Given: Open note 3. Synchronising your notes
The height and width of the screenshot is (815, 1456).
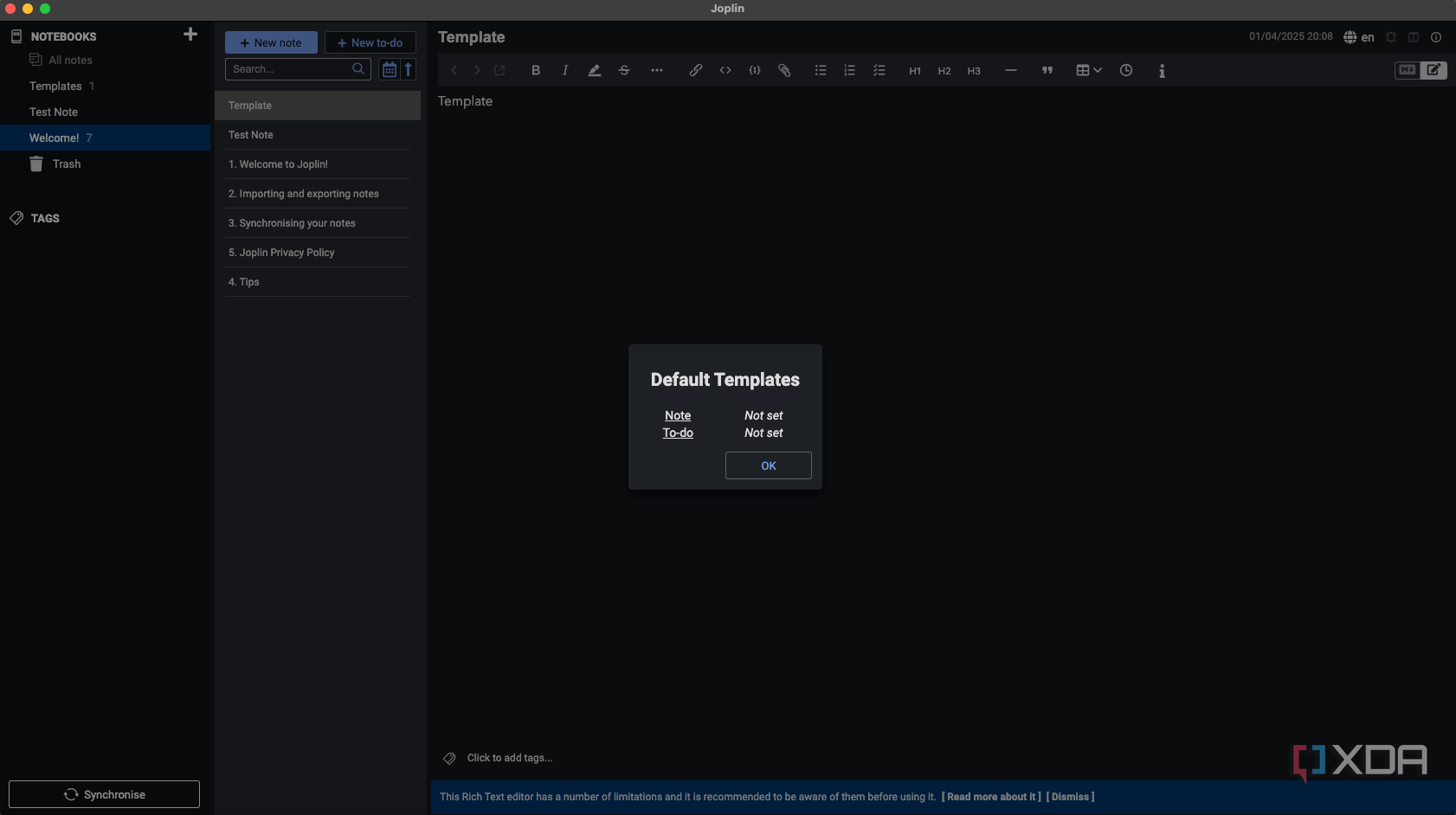Looking at the screenshot, I should pos(318,223).
